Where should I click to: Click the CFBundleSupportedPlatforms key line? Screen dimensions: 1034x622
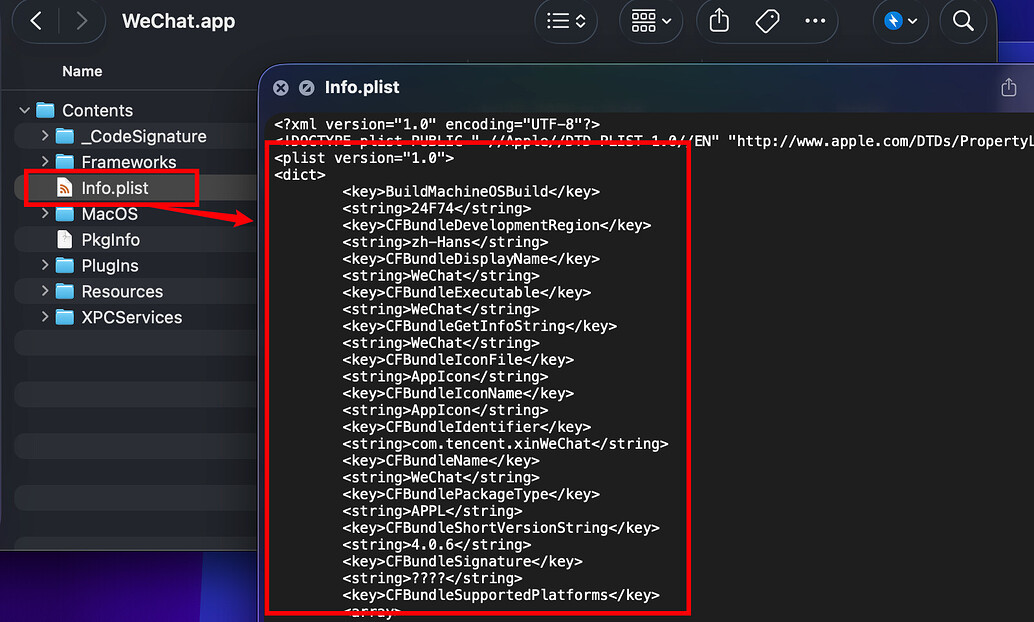pyautogui.click(x=501, y=595)
